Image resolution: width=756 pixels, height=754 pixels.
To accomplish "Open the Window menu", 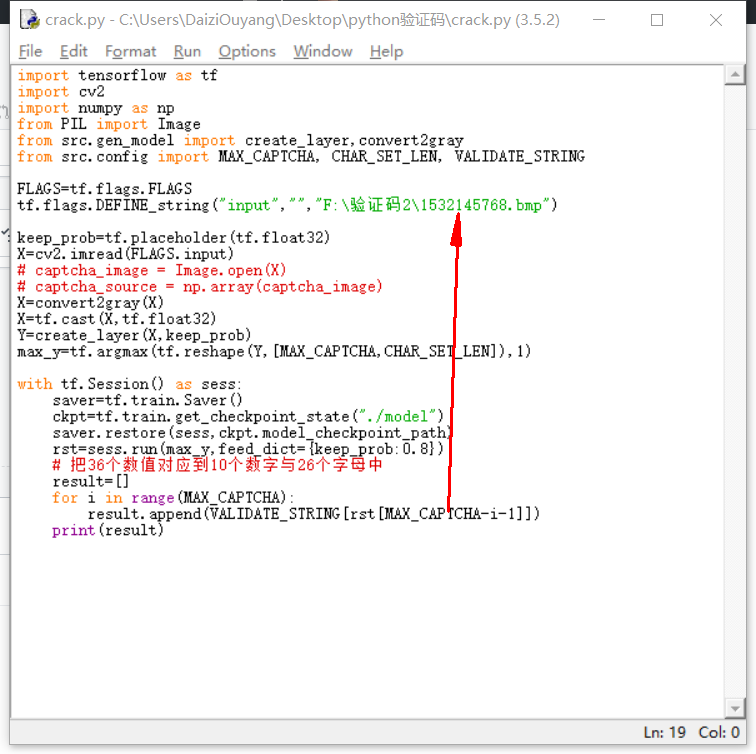I will pyautogui.click(x=323, y=51).
